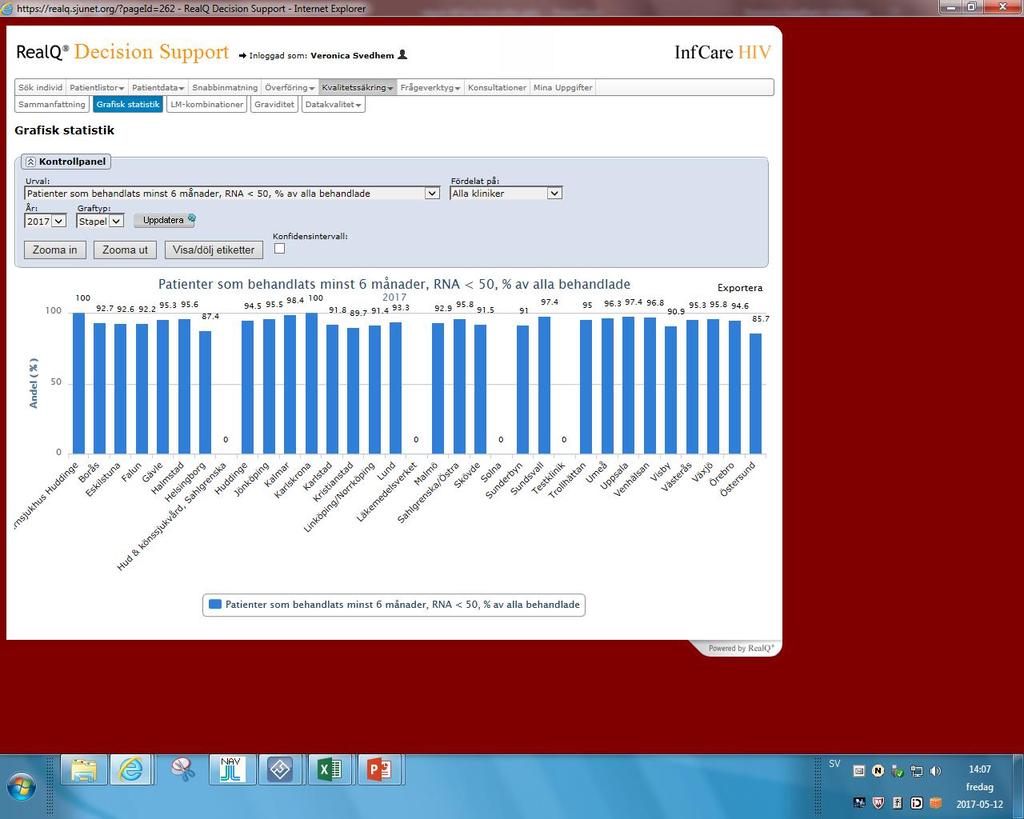Click the envelope tray icon
The width and height of the screenshot is (1024, 819).
(859, 771)
